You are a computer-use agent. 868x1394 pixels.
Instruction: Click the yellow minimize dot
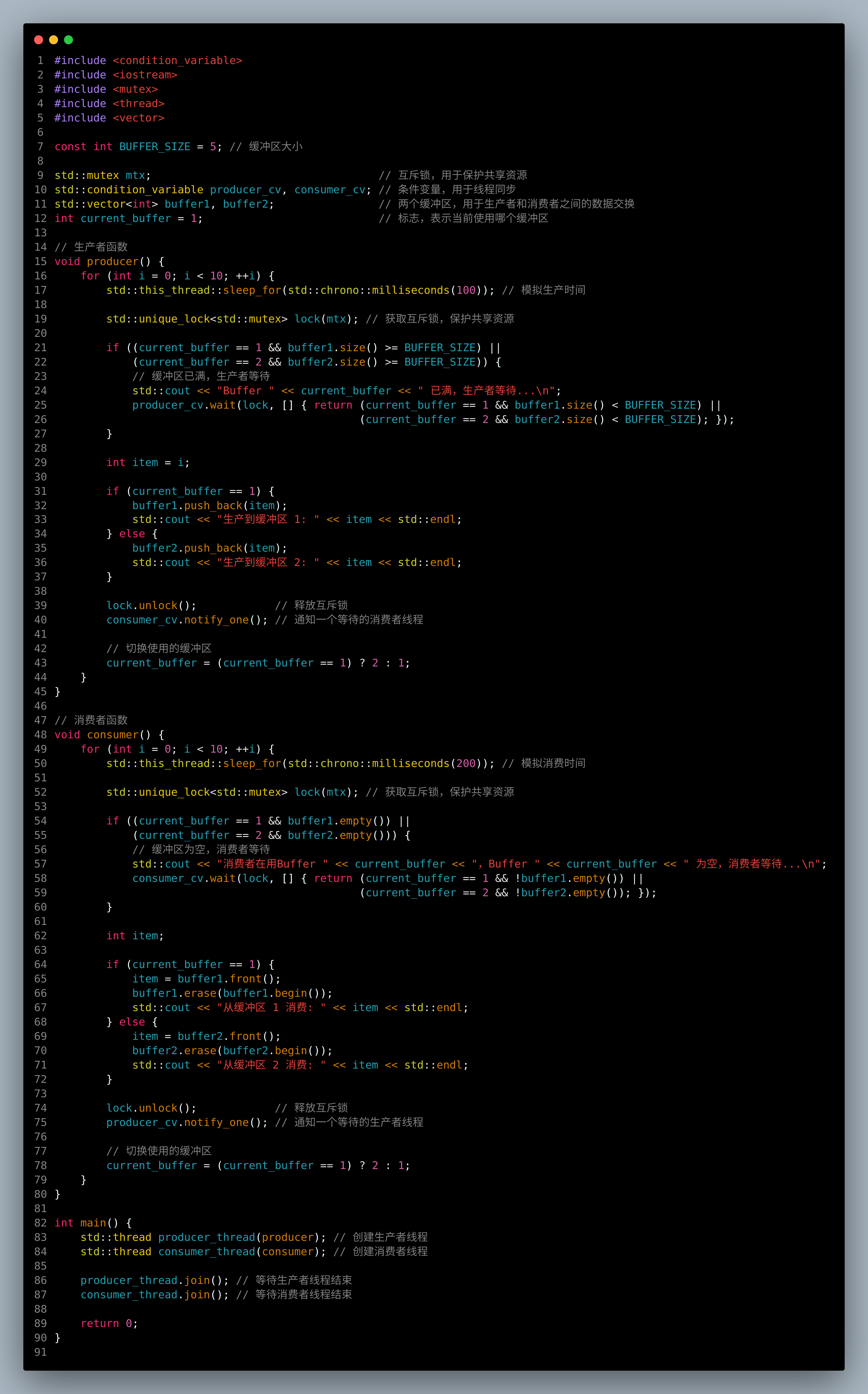[x=53, y=39]
